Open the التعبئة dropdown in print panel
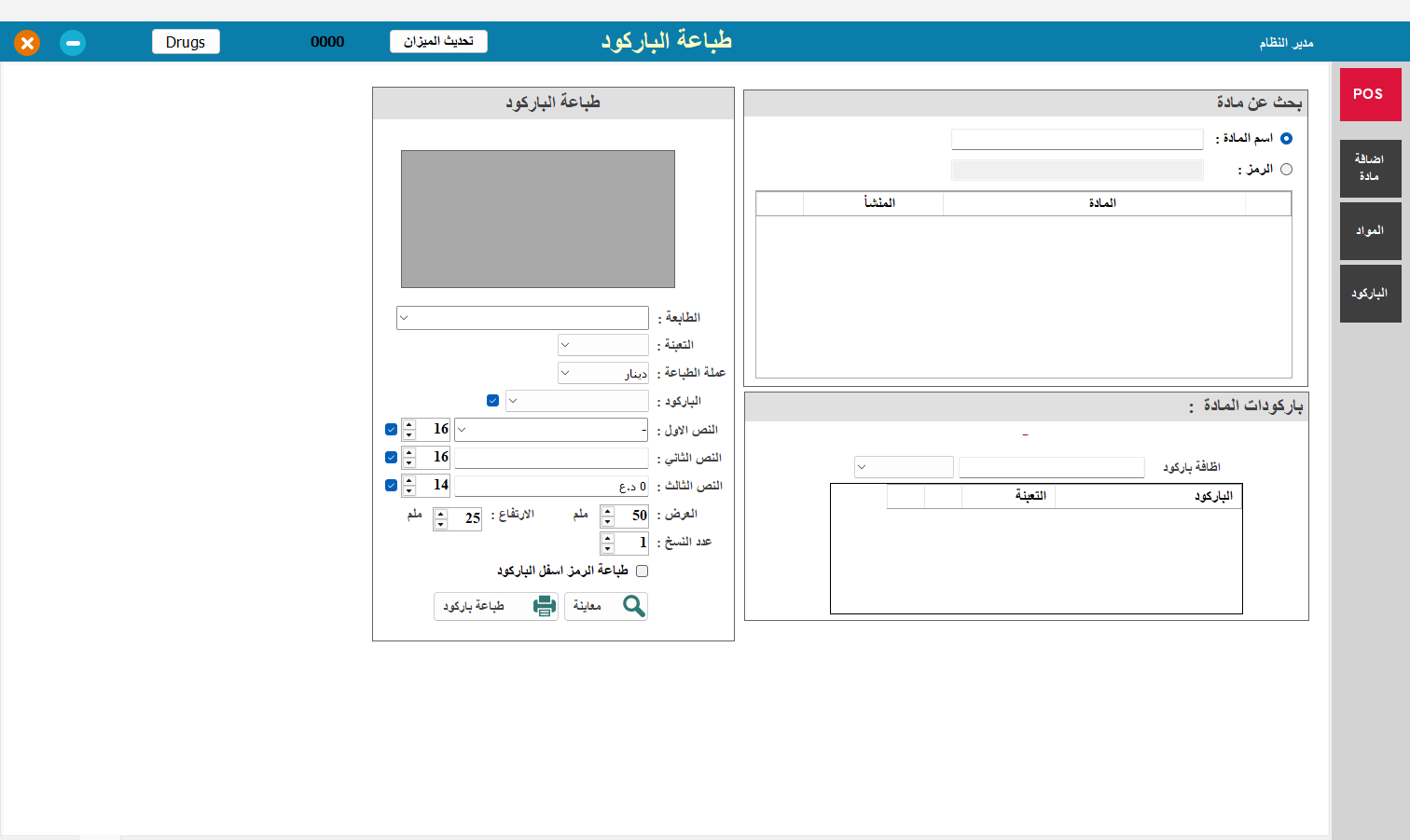This screenshot has height=840, width=1410. tap(603, 345)
